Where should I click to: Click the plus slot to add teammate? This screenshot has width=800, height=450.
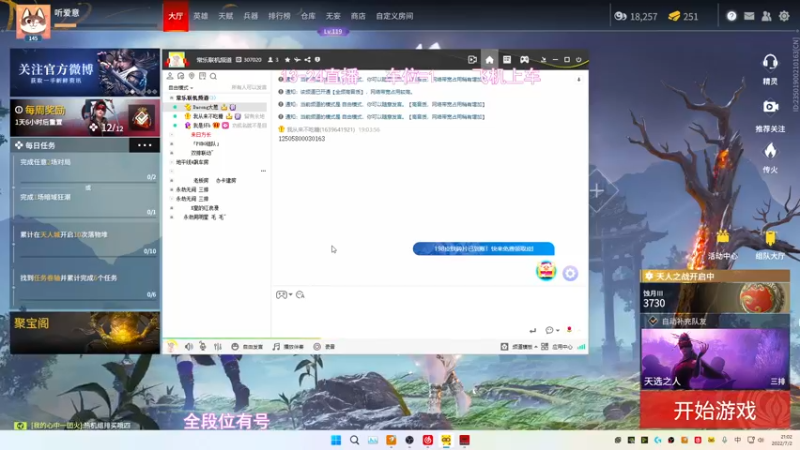point(597,191)
